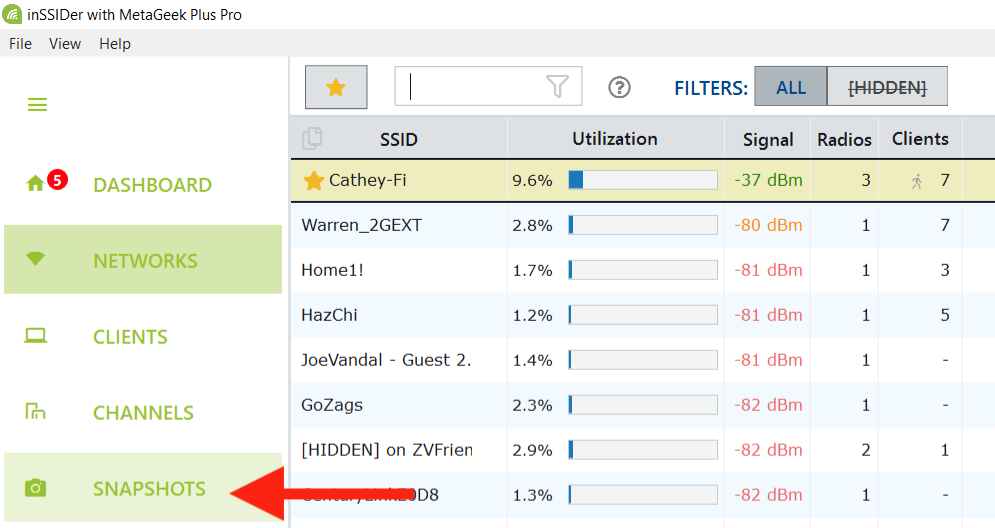Click the -37 dBm signal value
995x528 pixels.
pyautogui.click(x=768, y=180)
